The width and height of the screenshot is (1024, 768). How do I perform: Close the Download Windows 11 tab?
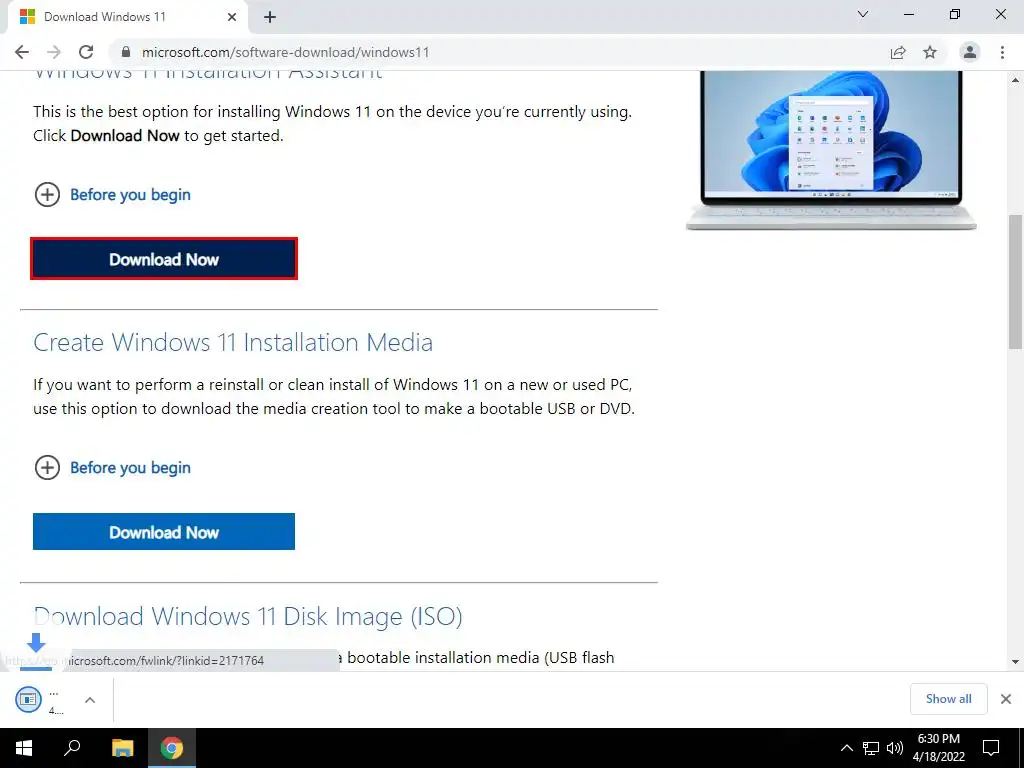point(232,17)
